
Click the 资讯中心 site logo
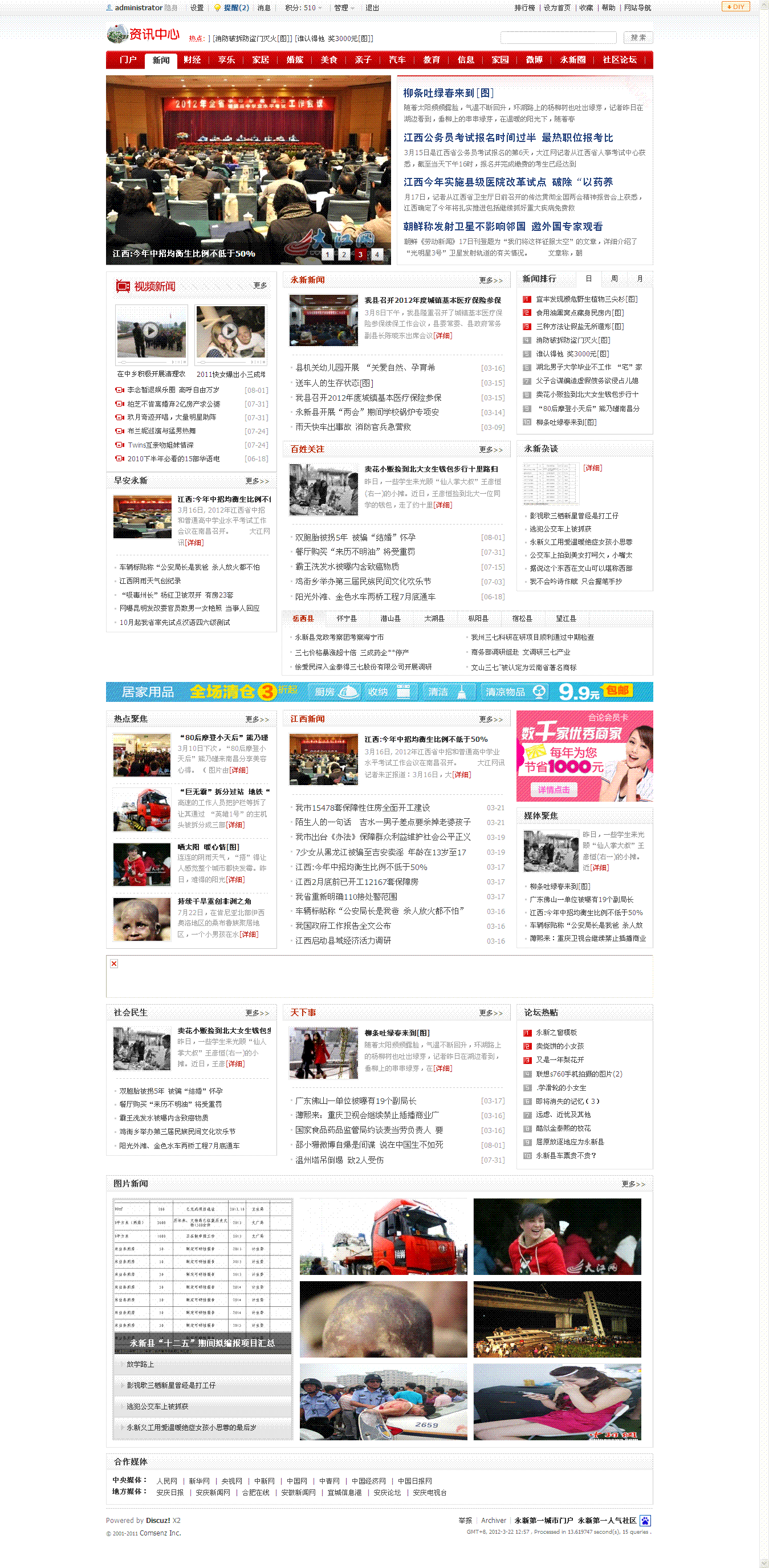point(144,34)
